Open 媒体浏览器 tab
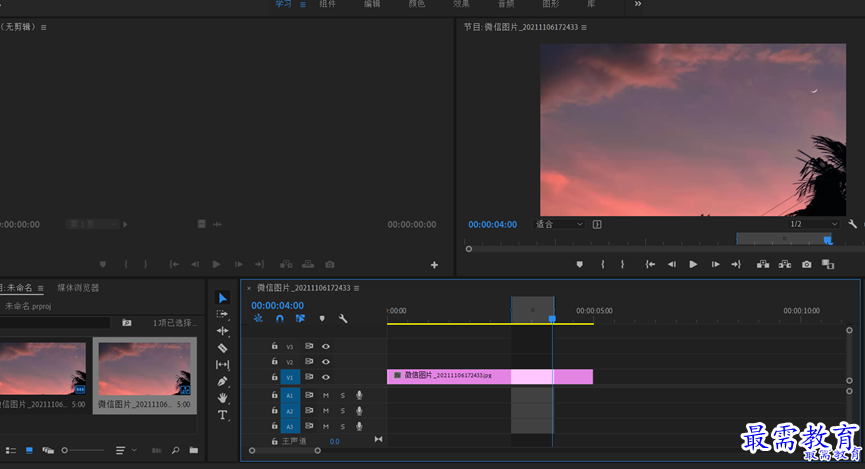 click(78, 288)
